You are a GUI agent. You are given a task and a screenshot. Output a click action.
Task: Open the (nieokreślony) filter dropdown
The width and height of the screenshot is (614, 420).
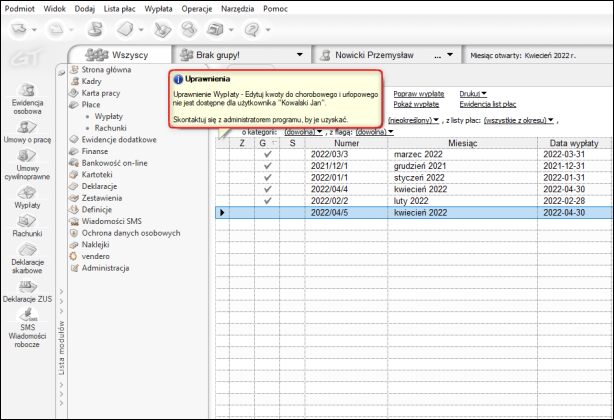pos(413,120)
